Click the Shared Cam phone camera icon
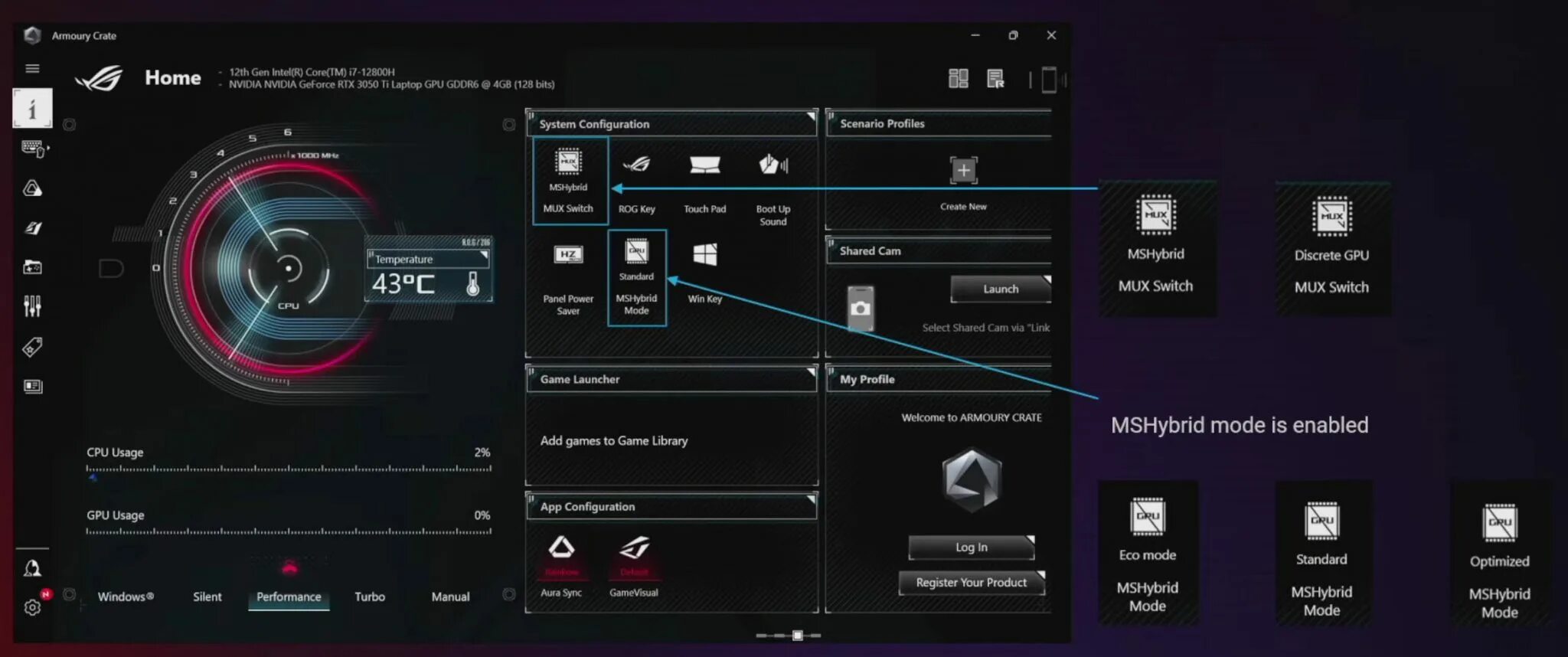 pyautogui.click(x=861, y=308)
